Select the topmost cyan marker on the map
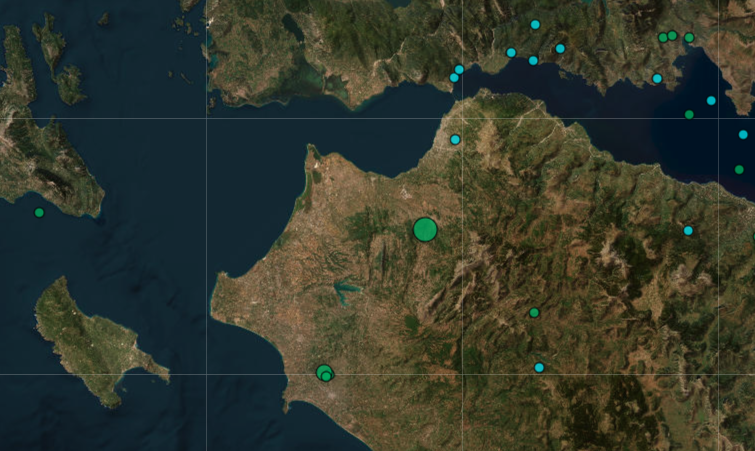Image resolution: width=755 pixels, height=451 pixels. (x=535, y=24)
